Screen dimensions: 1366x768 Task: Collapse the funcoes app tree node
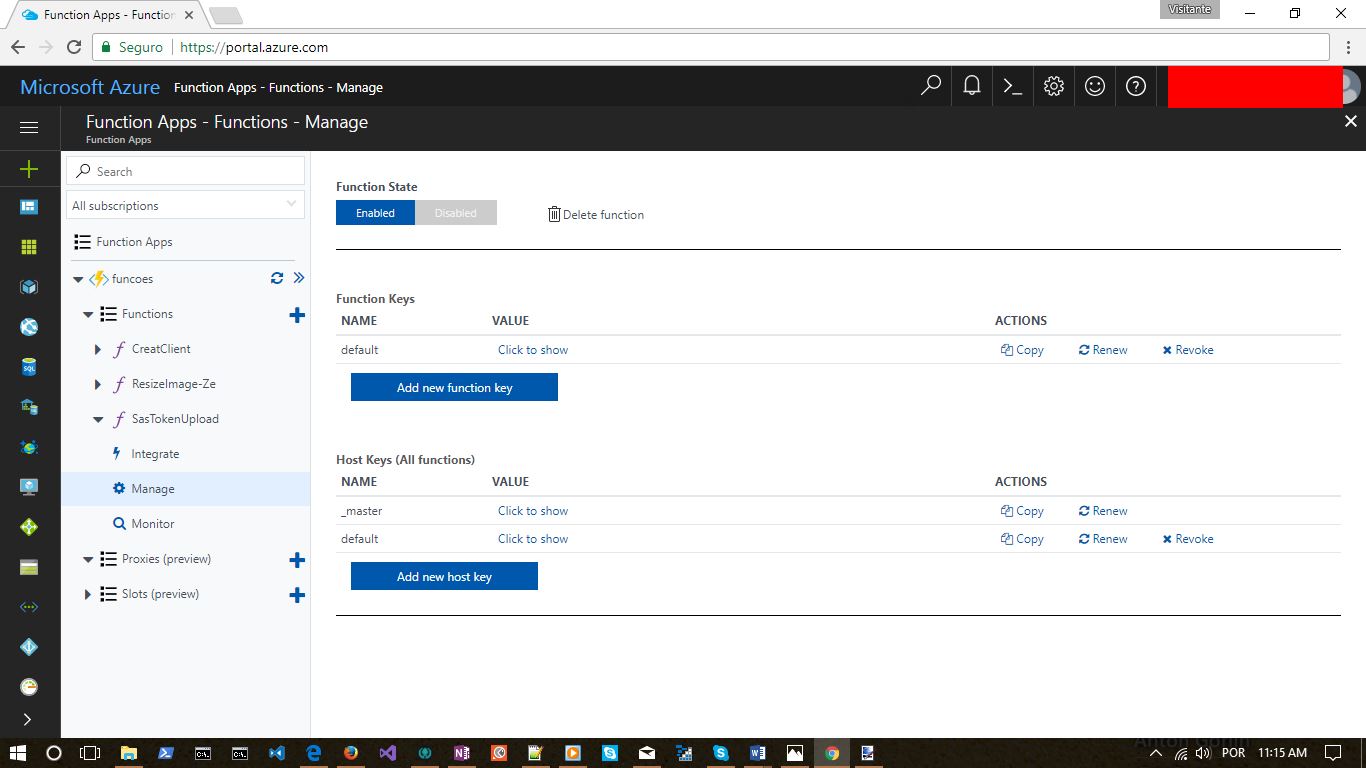[79, 280]
